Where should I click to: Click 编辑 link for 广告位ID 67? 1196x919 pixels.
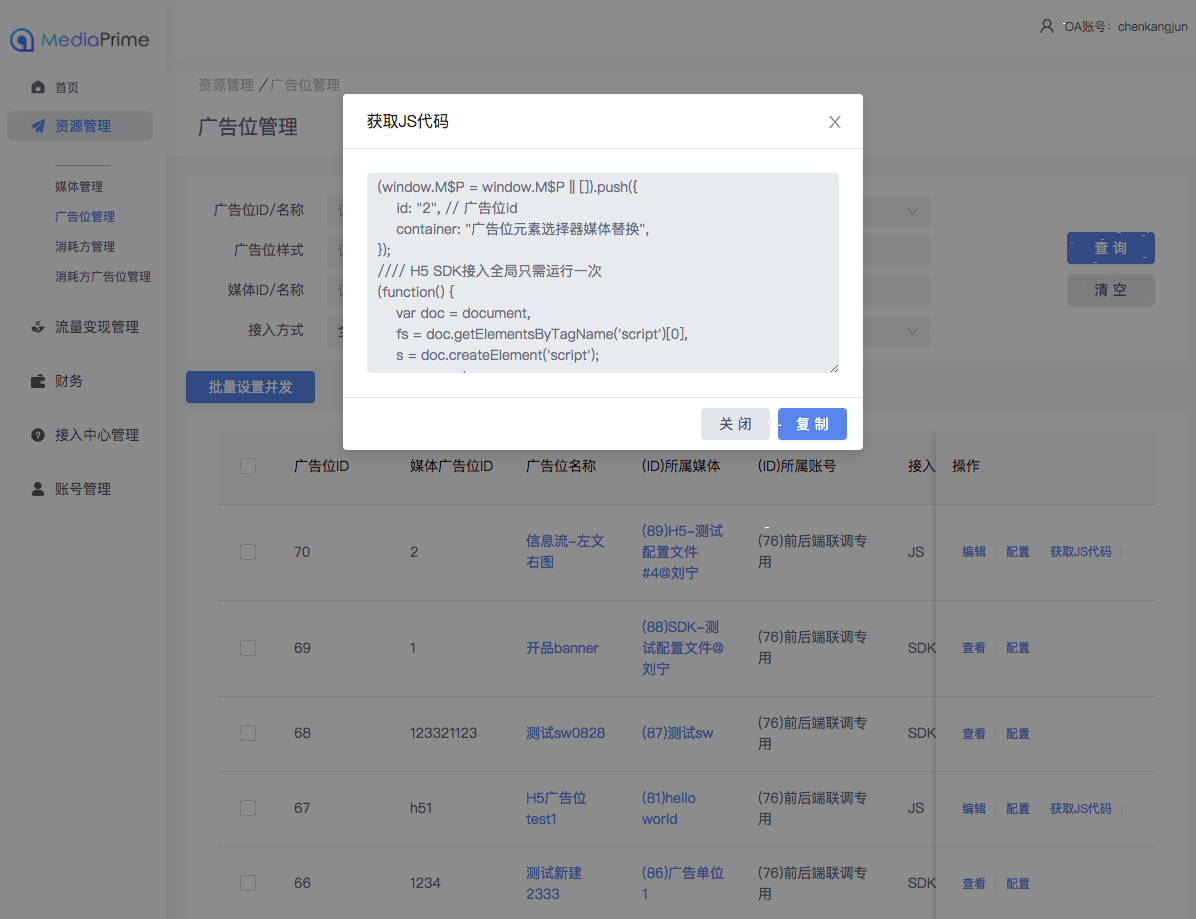[973, 808]
